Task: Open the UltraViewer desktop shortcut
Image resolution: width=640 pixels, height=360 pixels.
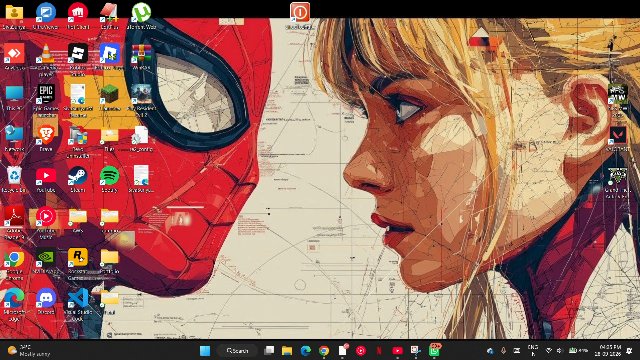Action: (x=46, y=13)
